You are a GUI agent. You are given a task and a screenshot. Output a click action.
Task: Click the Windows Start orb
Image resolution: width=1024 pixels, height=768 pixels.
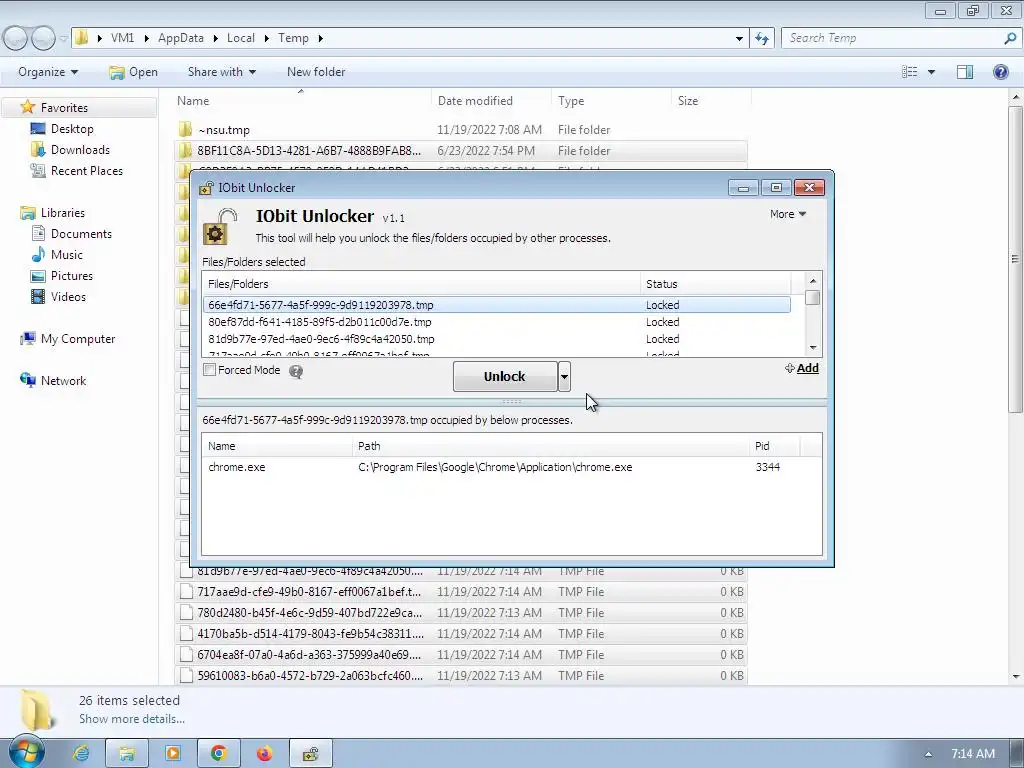(x=26, y=751)
